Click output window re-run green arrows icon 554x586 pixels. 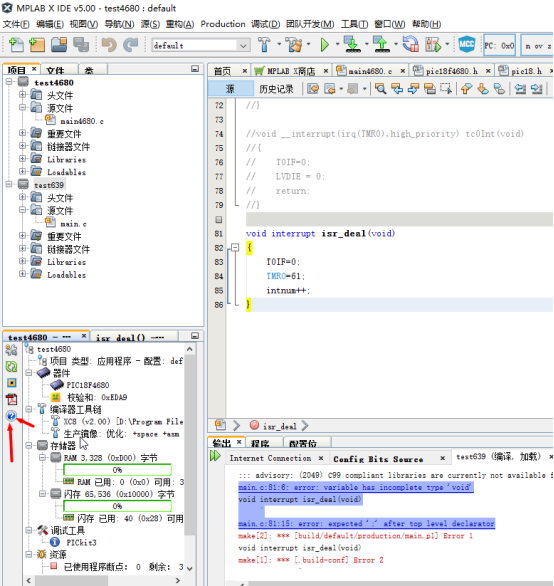(215, 456)
